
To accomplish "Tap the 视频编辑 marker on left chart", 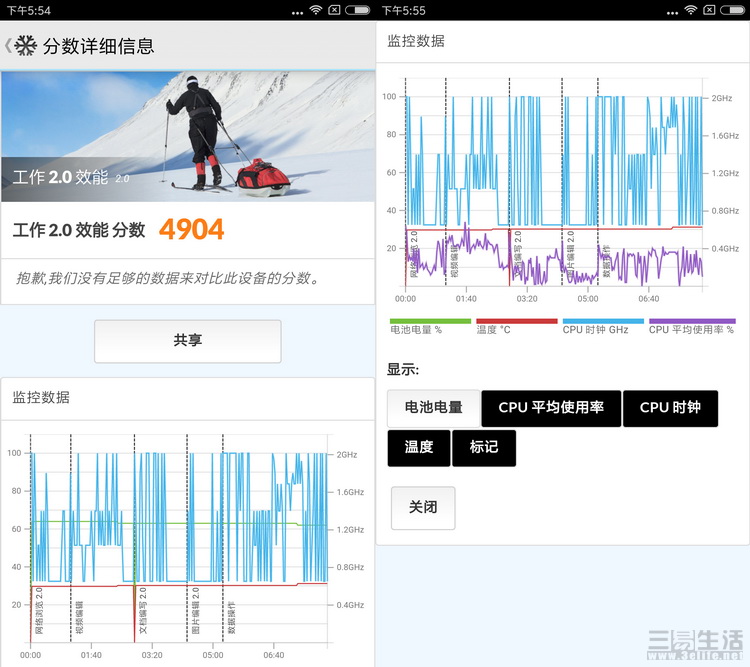I will click(79, 618).
